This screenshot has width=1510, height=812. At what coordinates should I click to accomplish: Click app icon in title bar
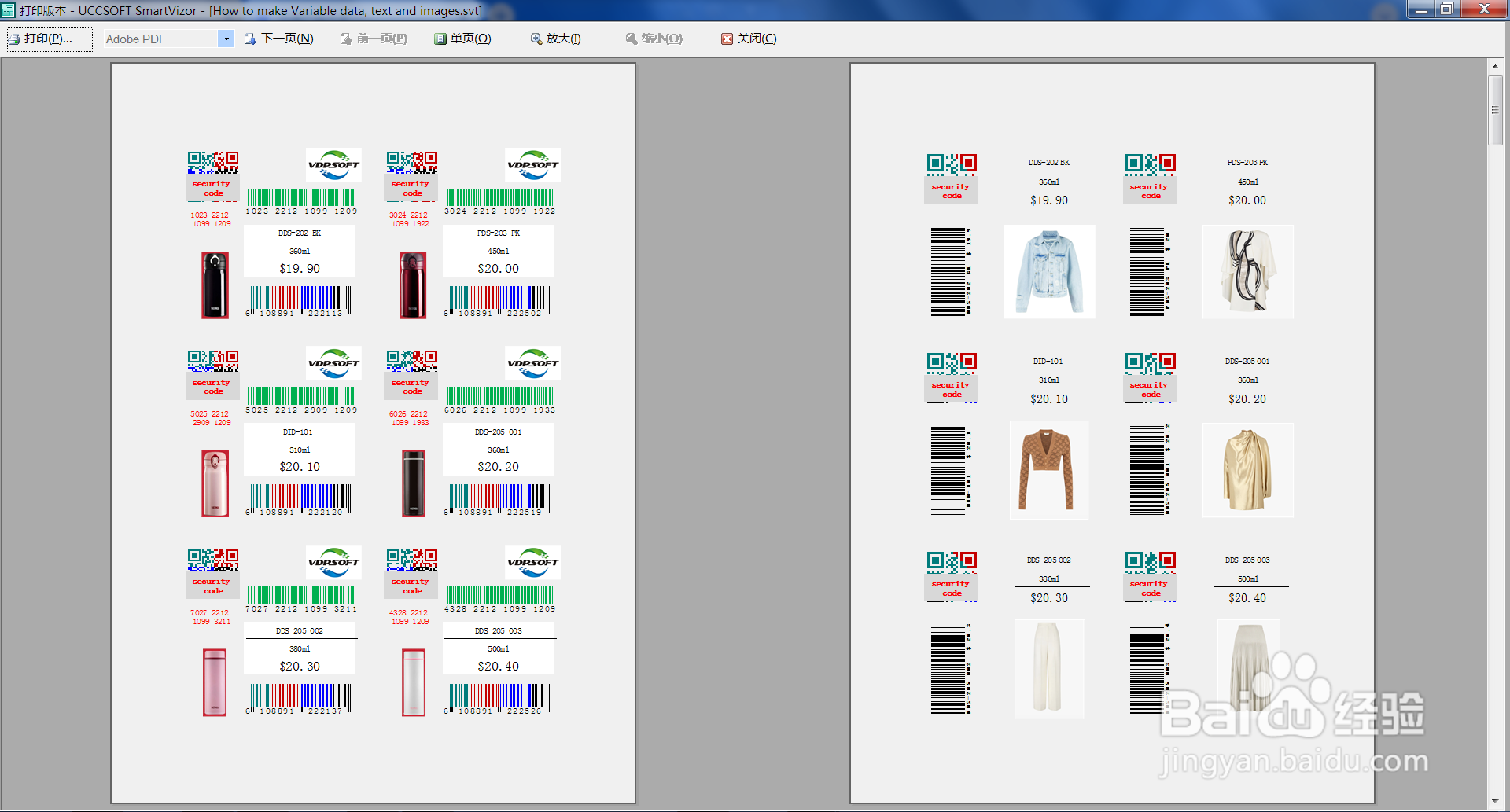(x=9, y=10)
